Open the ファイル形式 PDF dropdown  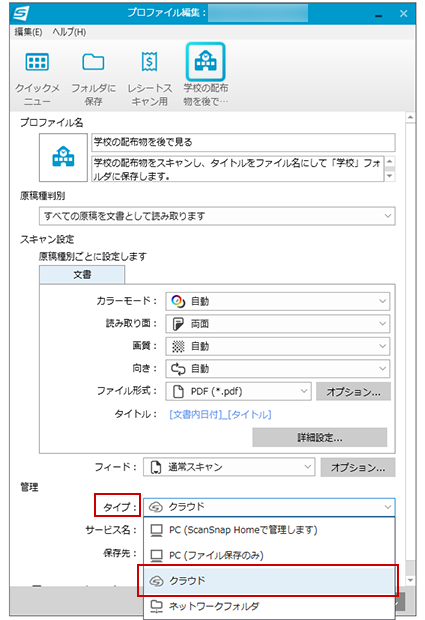click(x=238, y=391)
